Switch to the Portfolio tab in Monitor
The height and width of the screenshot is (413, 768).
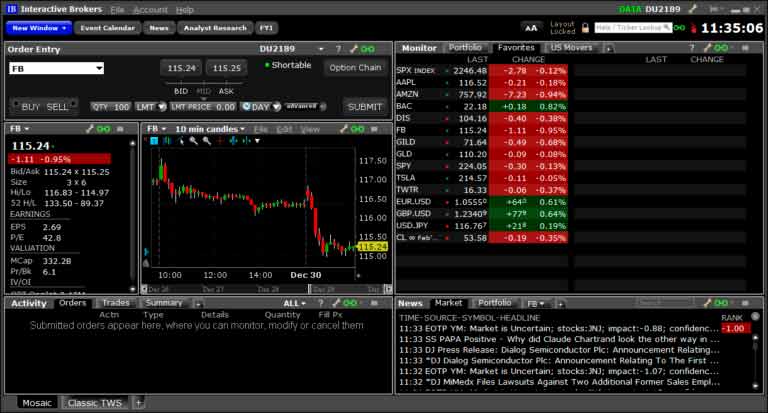465,48
